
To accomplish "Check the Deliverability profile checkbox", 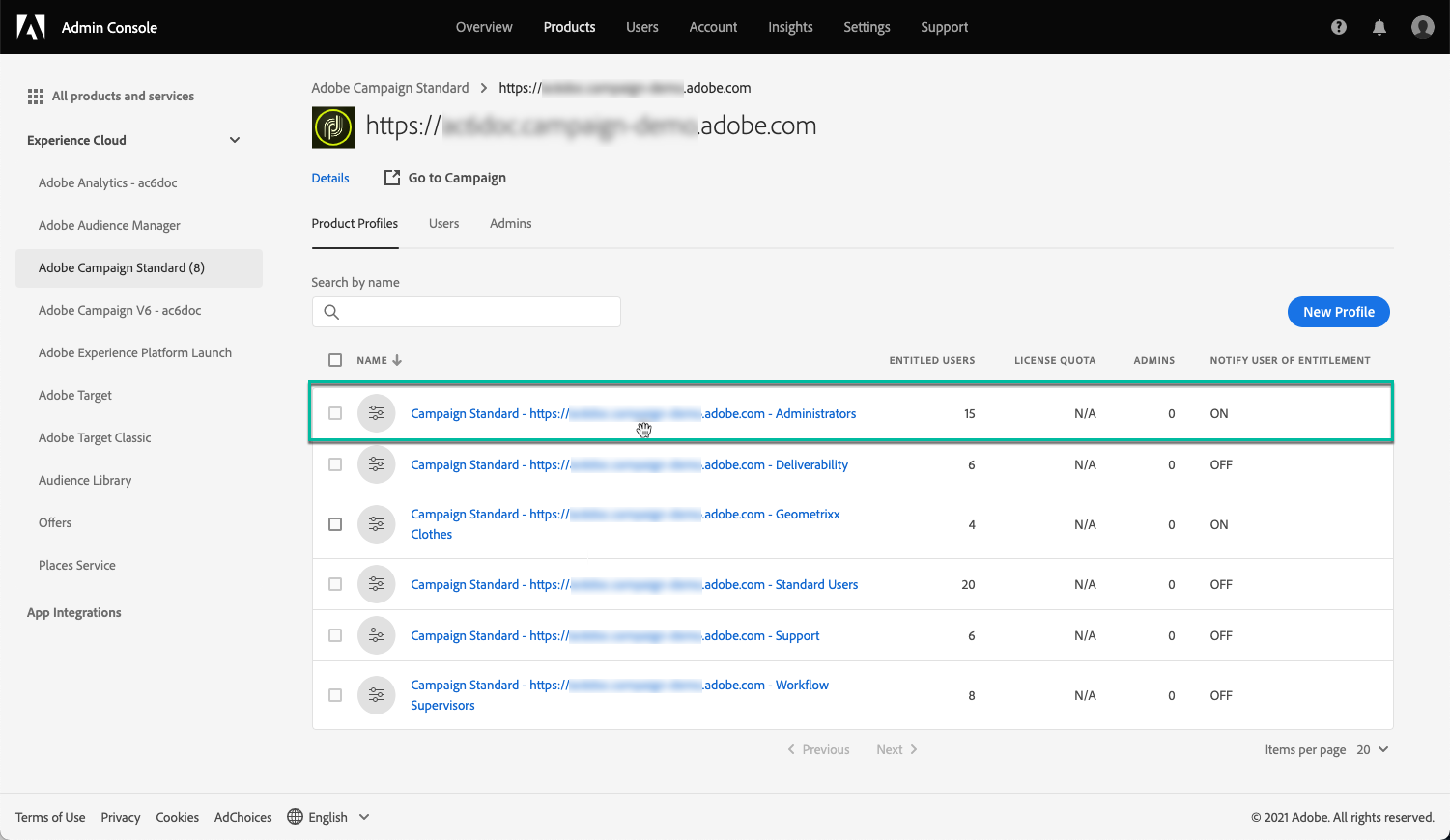I will point(335,464).
